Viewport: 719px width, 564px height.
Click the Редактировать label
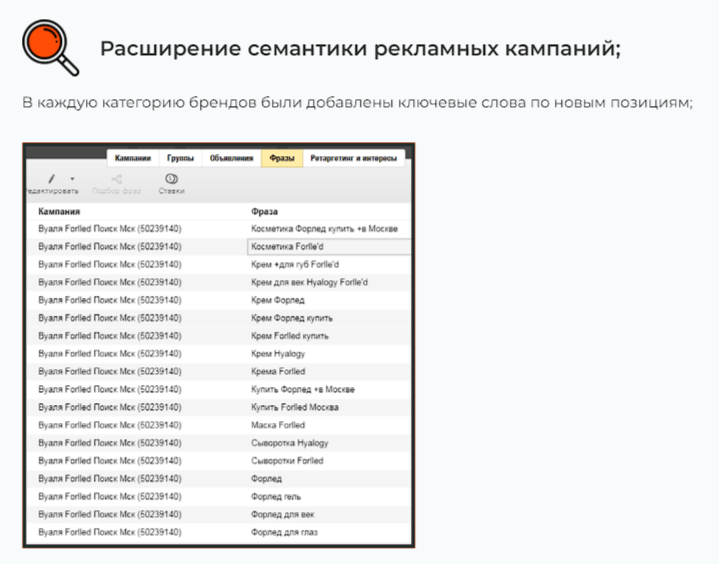coord(52,191)
